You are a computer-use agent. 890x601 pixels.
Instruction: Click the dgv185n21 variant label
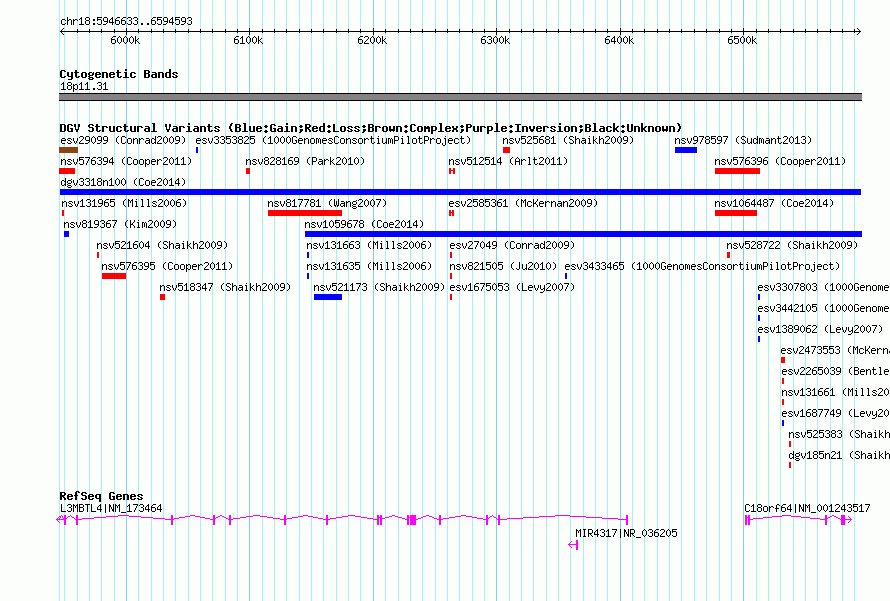(839, 455)
